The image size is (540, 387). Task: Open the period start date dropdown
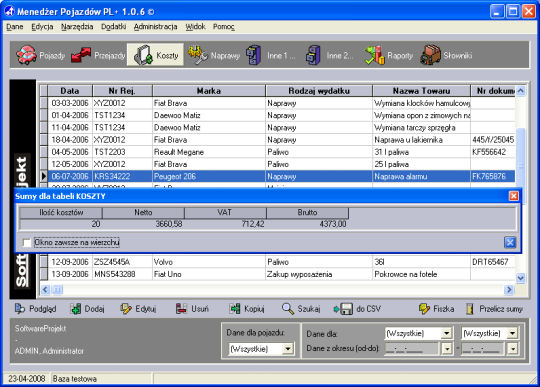pyautogui.click(x=446, y=349)
